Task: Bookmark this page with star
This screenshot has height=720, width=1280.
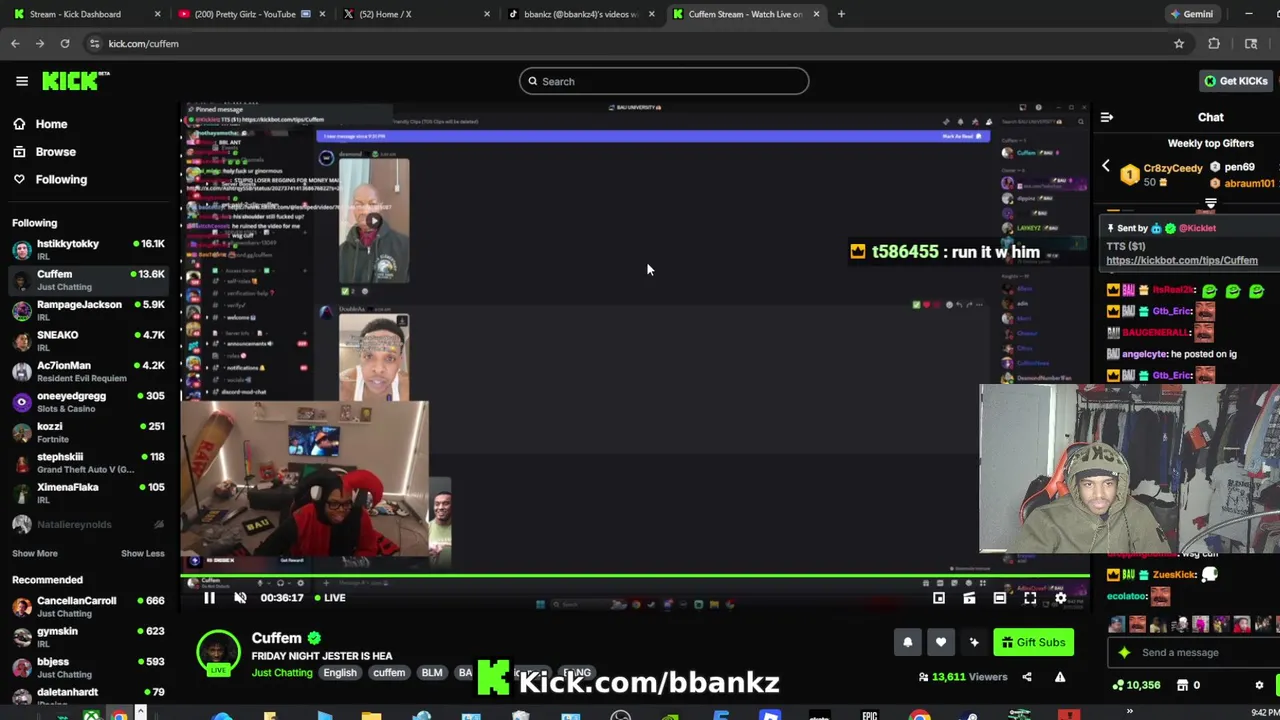Action: coord(1179,44)
